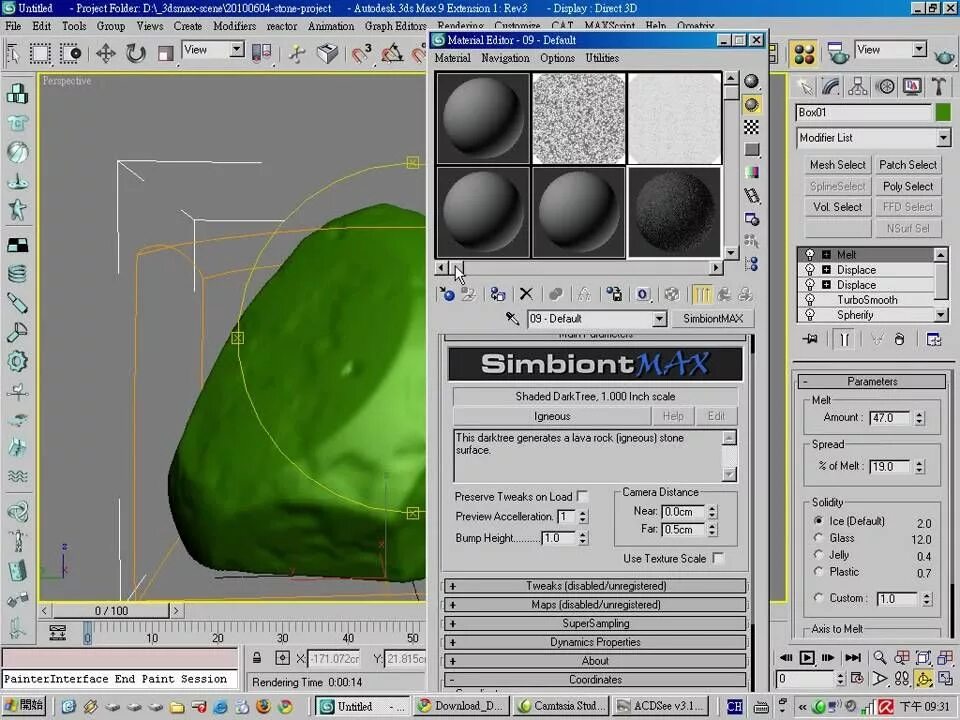Viewport: 960px width, 720px height.
Task: Click Show Map in Viewport icon
Action: (672, 294)
